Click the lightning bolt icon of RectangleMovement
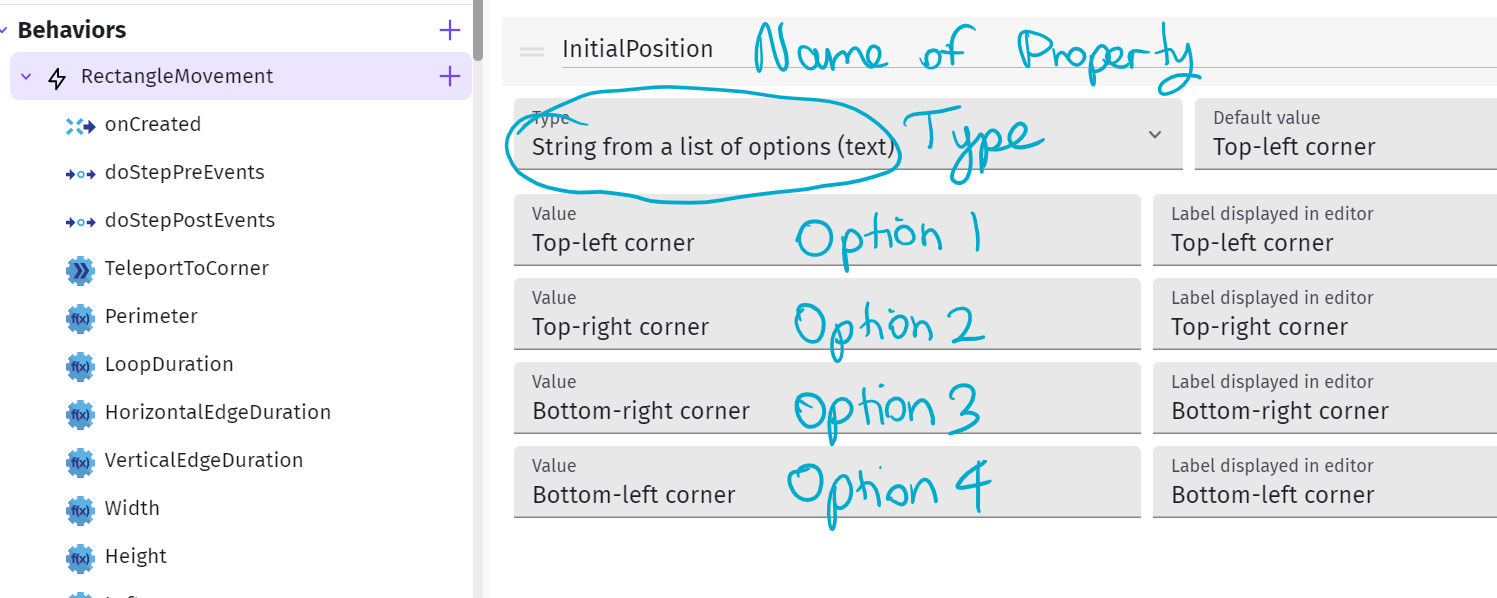 click(58, 77)
